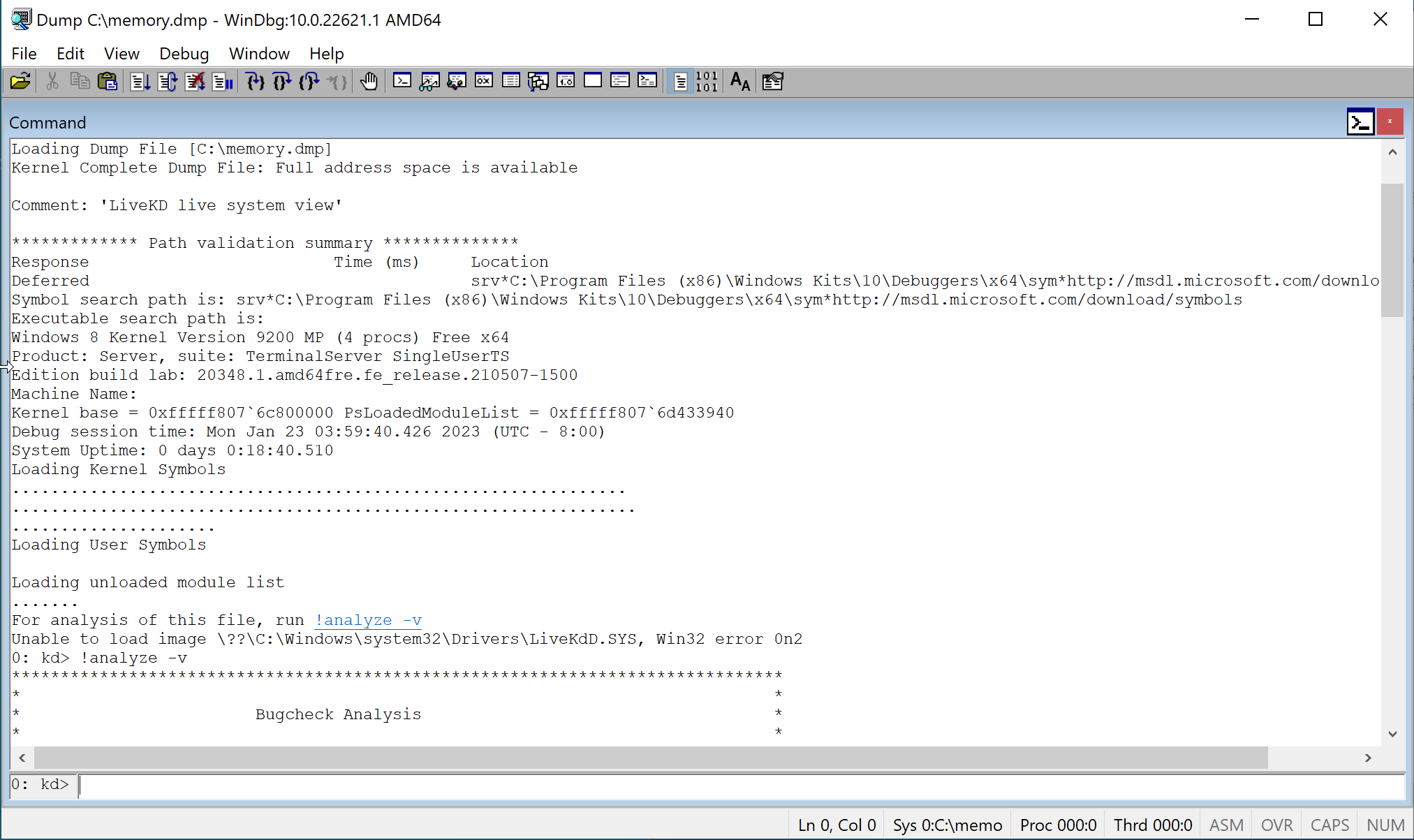Image resolution: width=1414 pixels, height=840 pixels.
Task: Click the Paste clipboard toolbar icon
Action: point(108,82)
